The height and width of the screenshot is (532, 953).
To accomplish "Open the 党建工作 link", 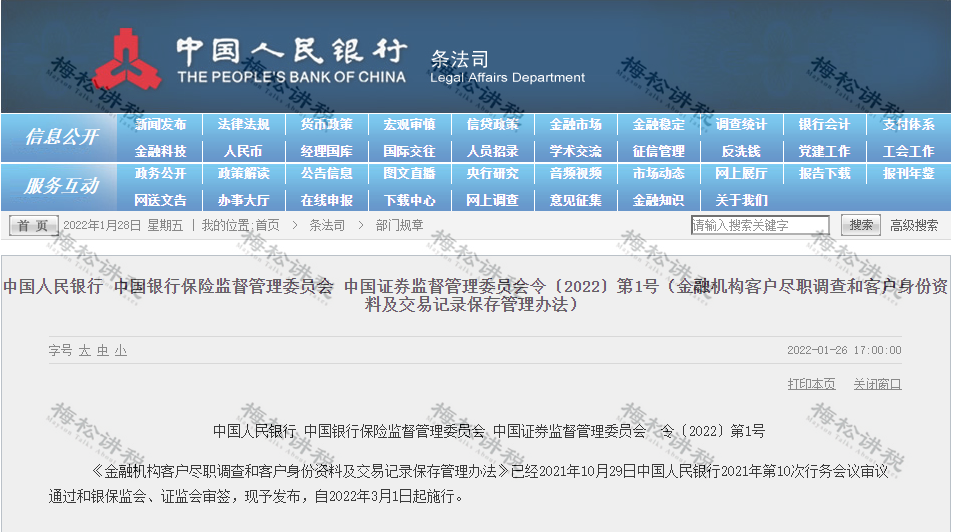I will click(824, 151).
